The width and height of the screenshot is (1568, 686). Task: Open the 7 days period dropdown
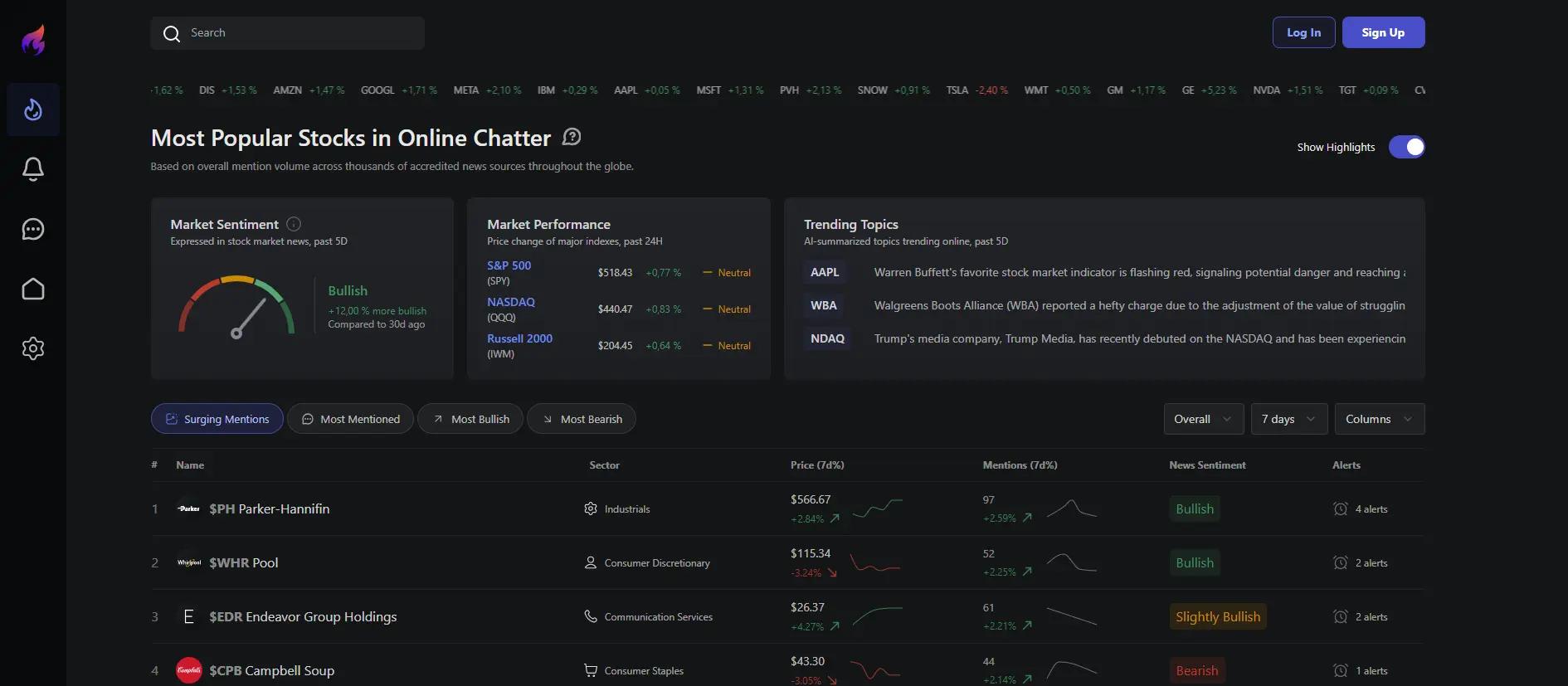pos(1289,419)
